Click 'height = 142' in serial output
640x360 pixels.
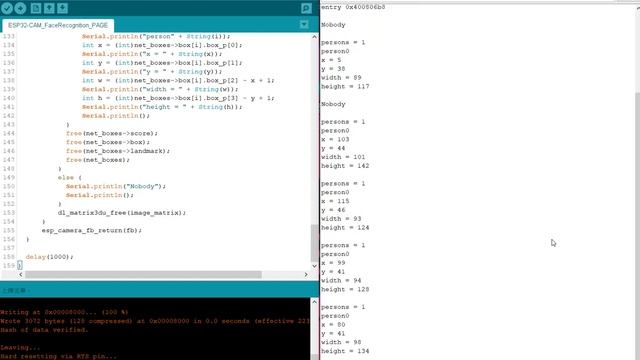point(345,166)
